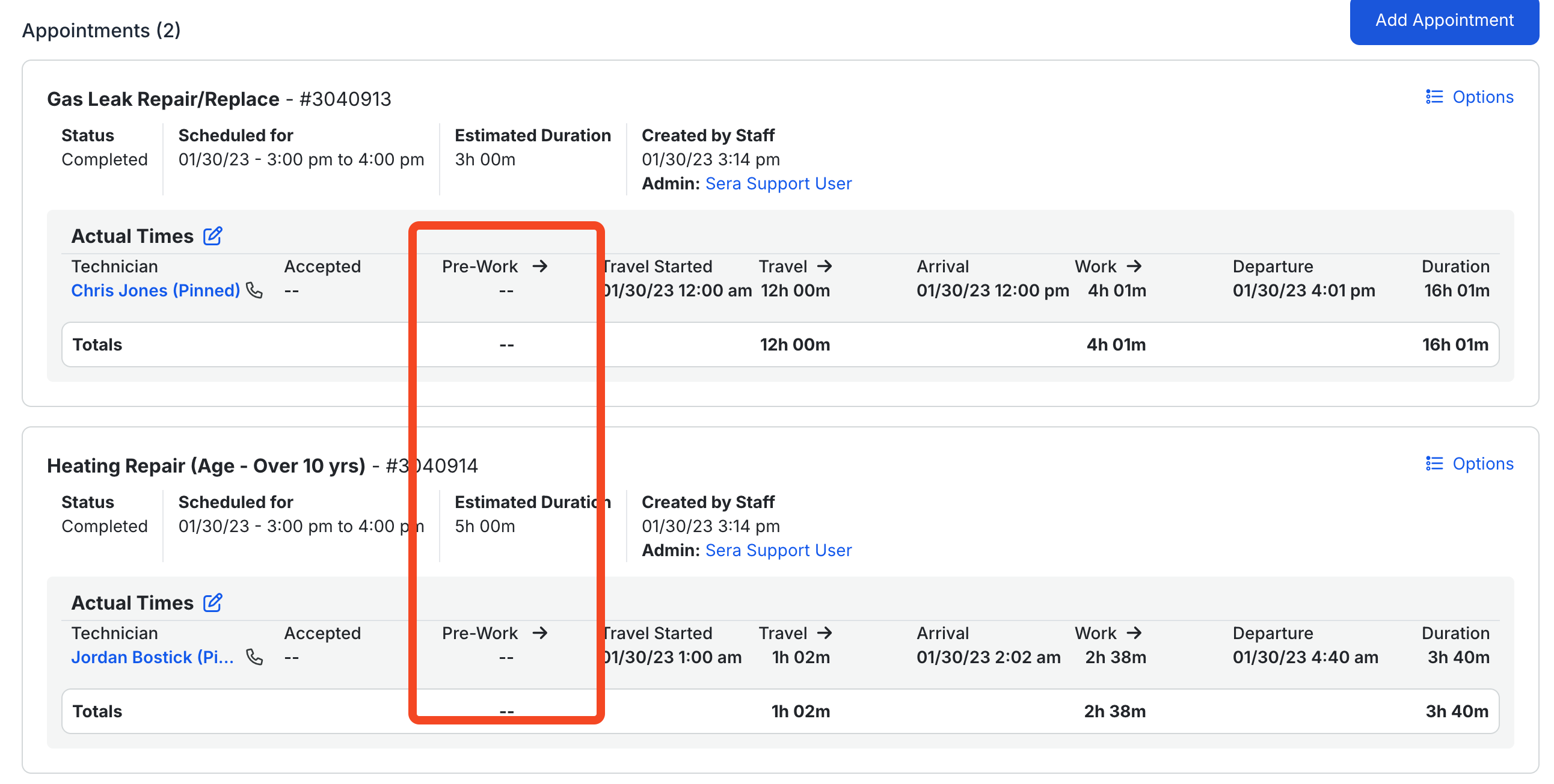Open Options for Gas Leak Repair appointment
This screenshot has width=1554, height=784.
click(1470, 97)
